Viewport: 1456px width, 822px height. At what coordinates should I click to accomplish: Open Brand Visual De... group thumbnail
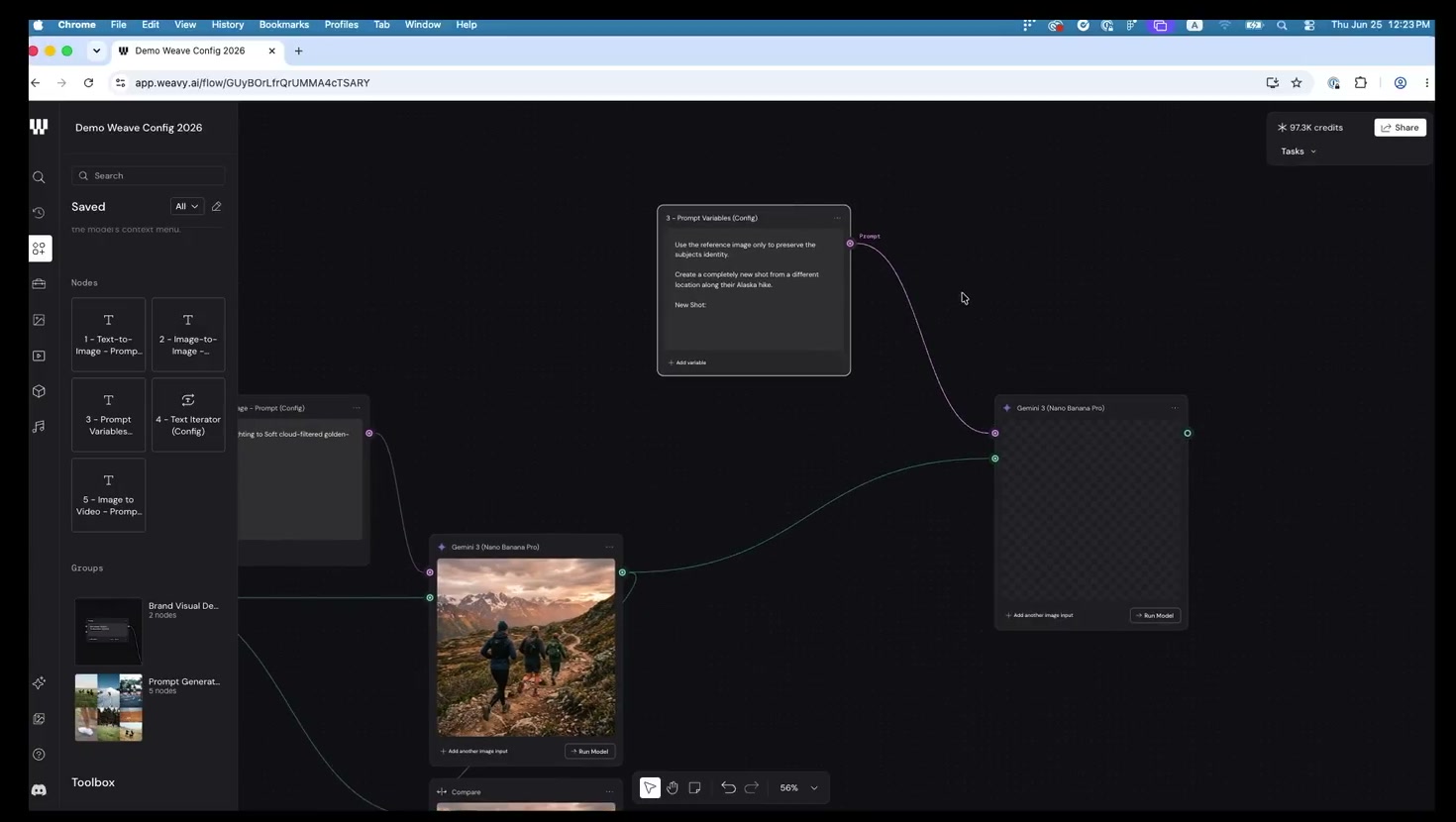pyautogui.click(x=108, y=632)
